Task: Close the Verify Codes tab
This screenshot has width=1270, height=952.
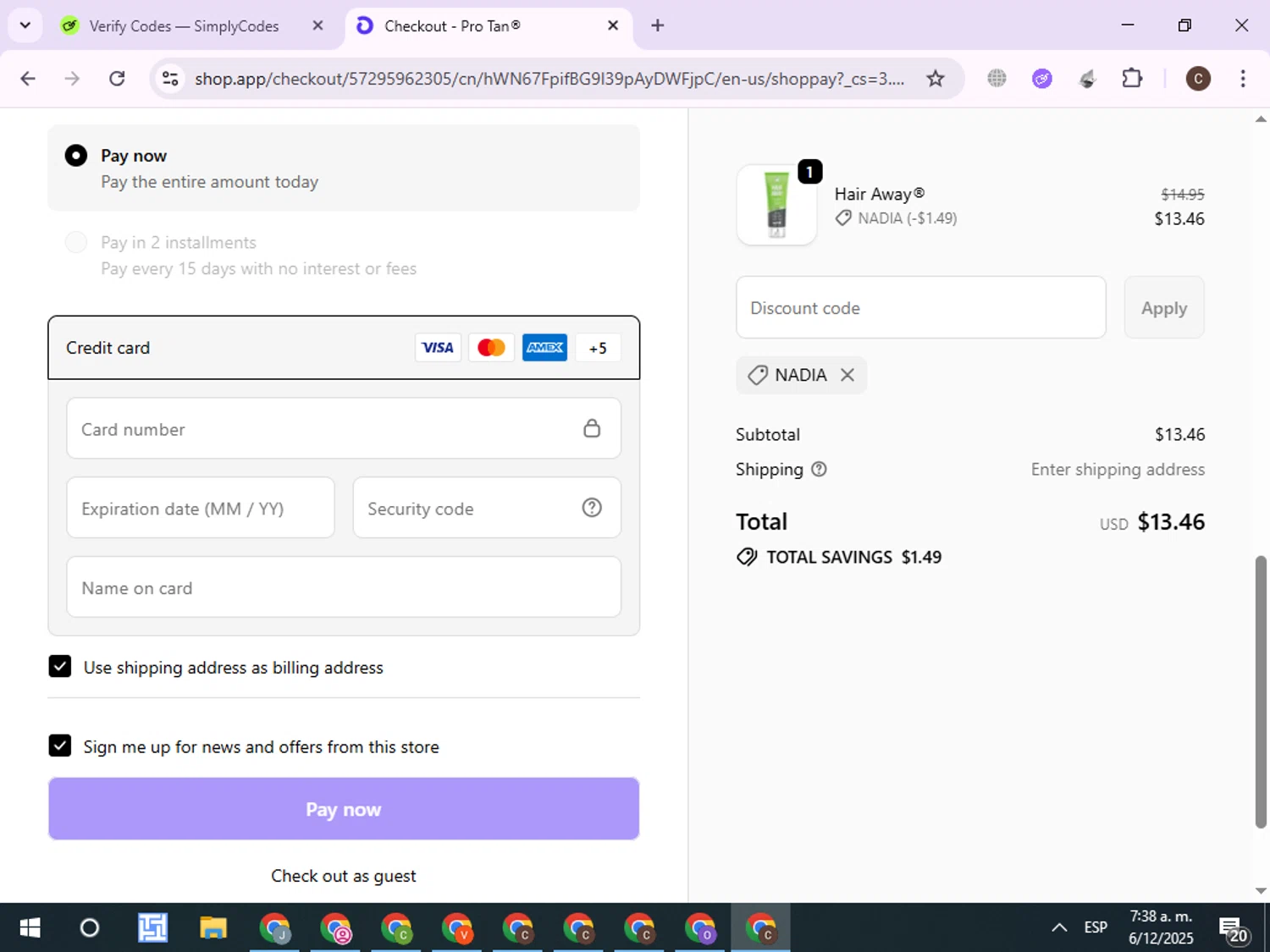Action: tap(317, 26)
